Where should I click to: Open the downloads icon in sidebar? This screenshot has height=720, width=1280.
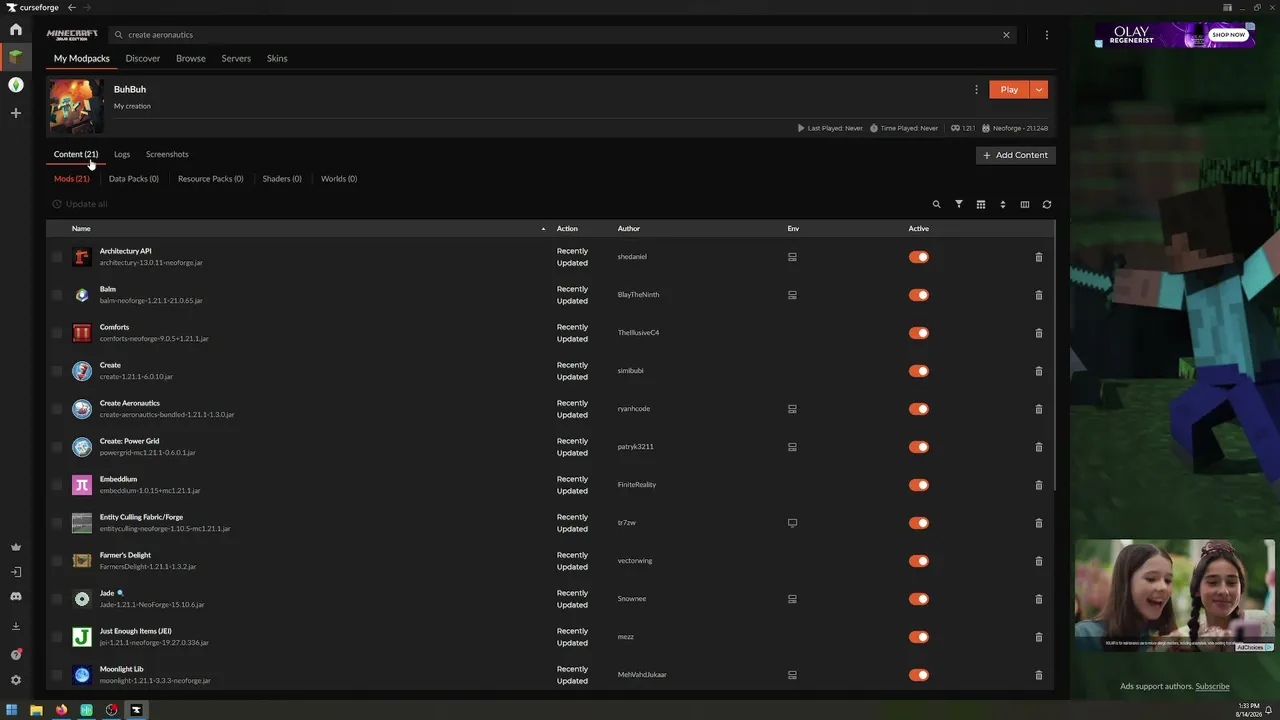(16, 626)
